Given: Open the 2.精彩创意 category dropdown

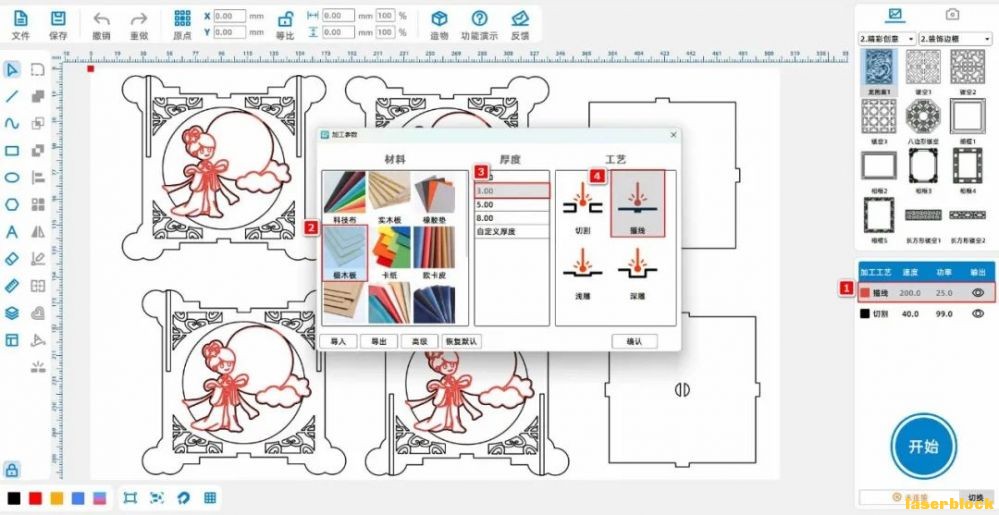Looking at the screenshot, I should coord(887,40).
